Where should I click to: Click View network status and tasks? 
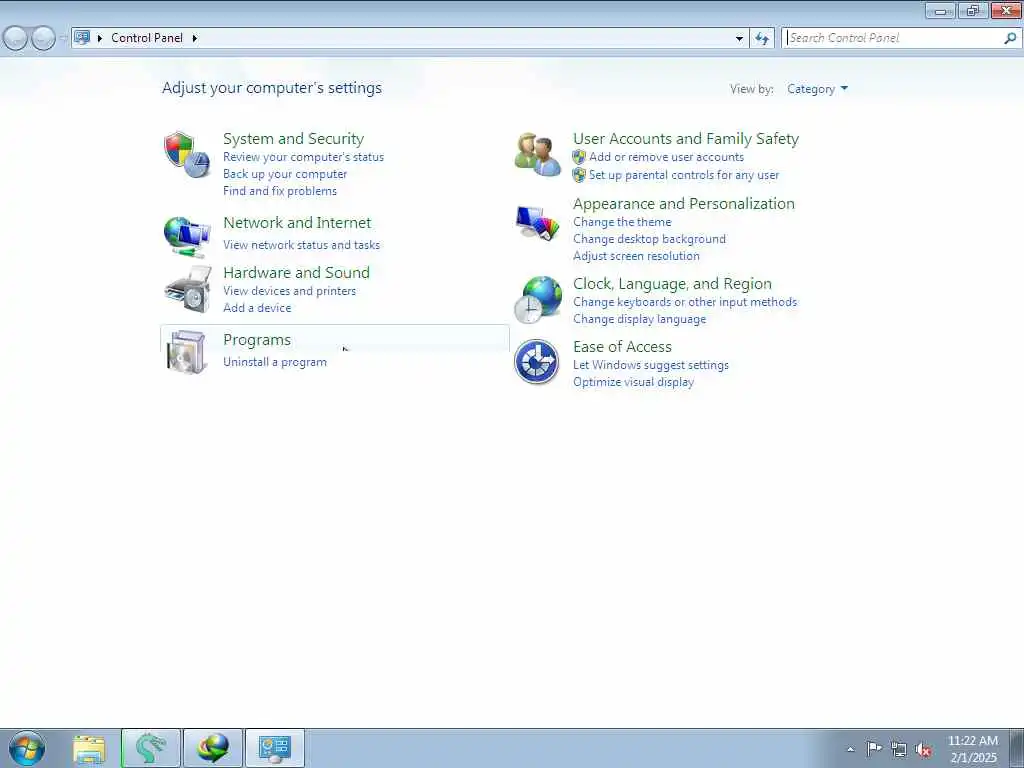tap(301, 245)
